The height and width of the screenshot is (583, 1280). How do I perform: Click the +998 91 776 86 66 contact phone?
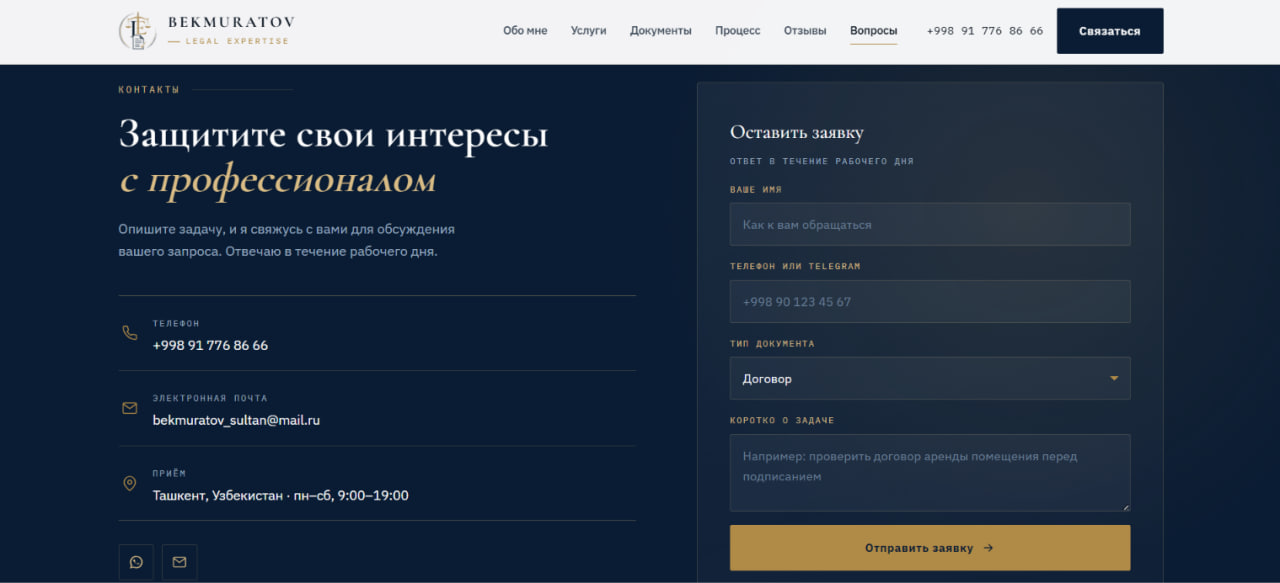[210, 345]
